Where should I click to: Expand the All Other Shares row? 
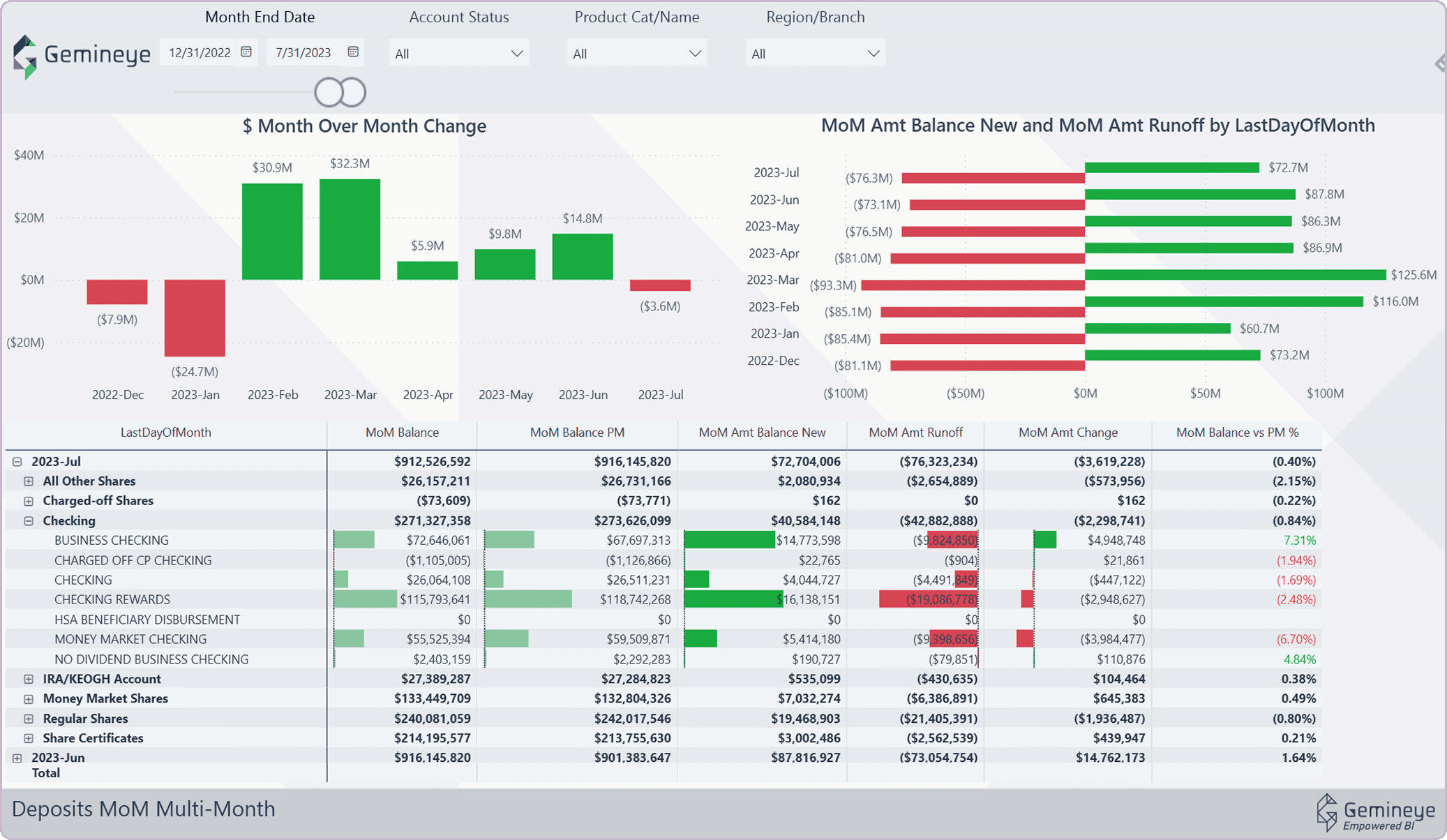[29, 481]
